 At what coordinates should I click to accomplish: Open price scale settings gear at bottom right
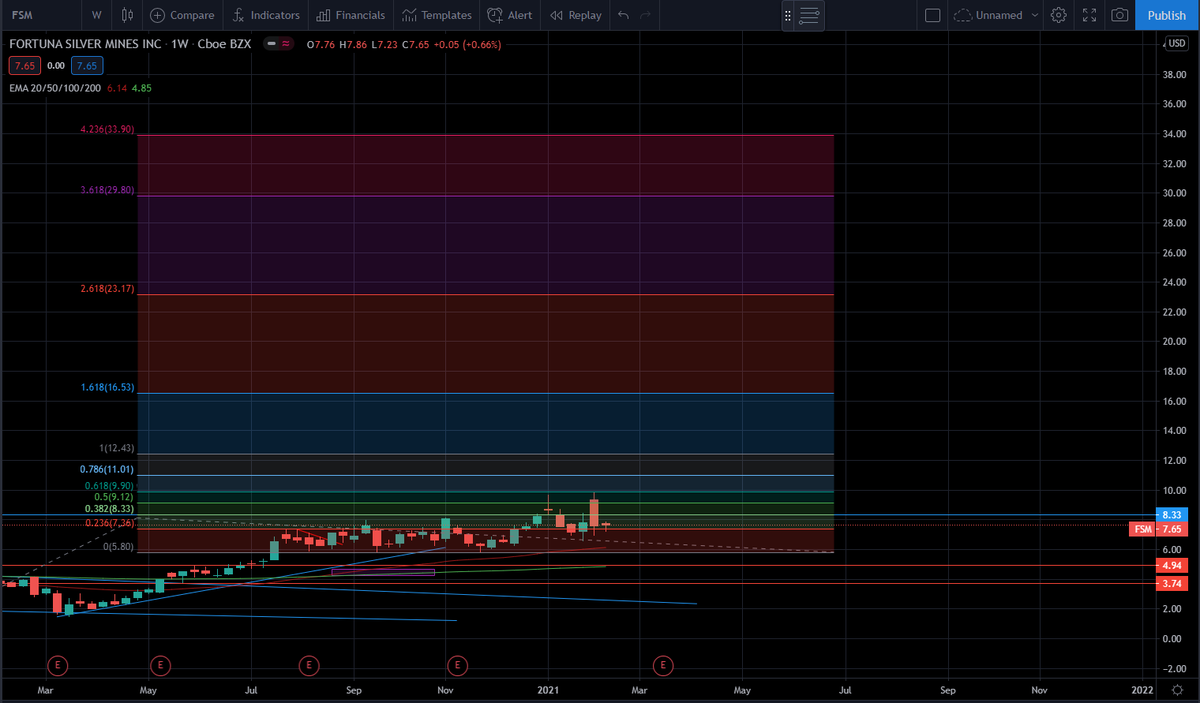coord(1177,690)
